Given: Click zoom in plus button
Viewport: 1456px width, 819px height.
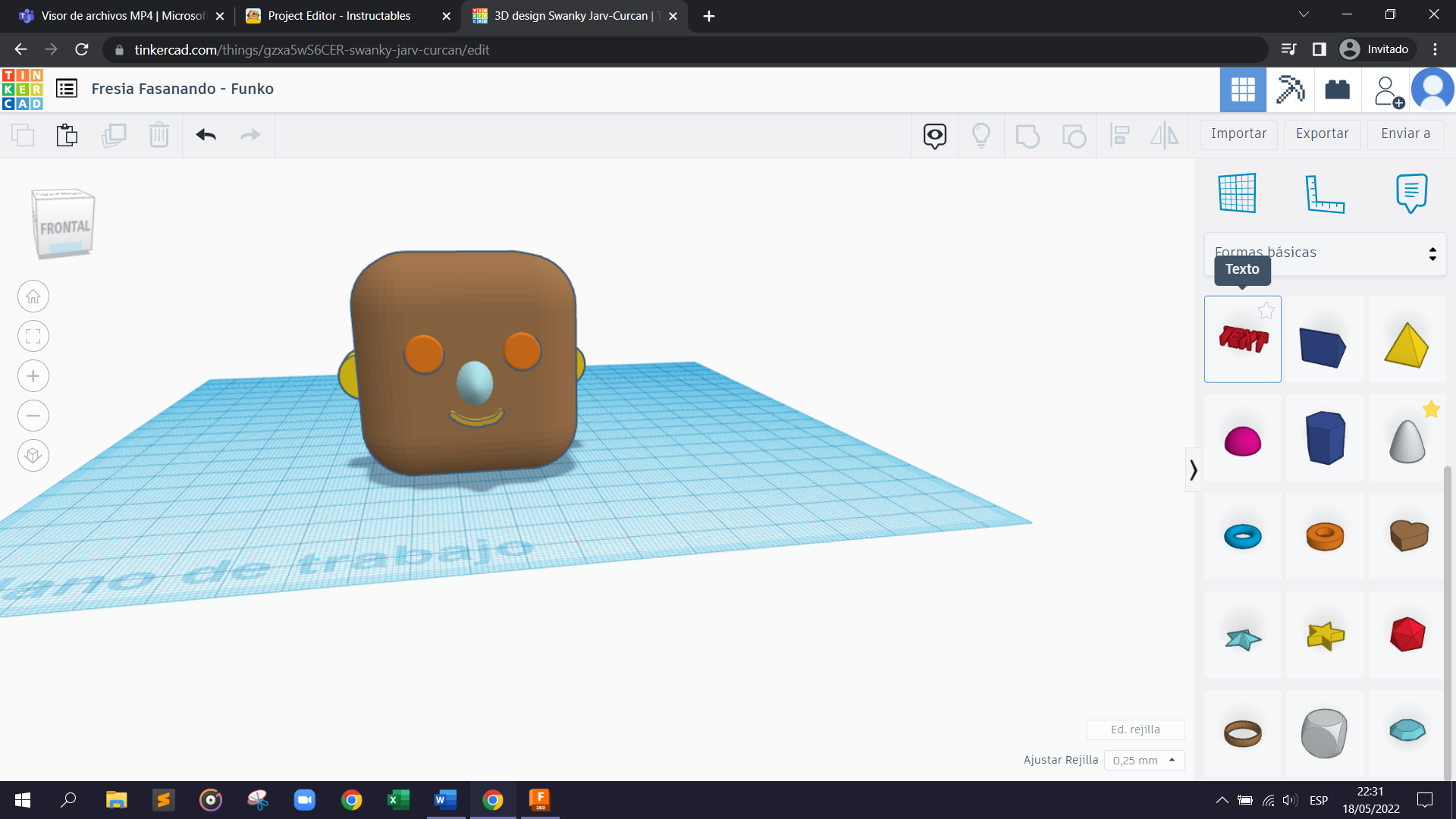Looking at the screenshot, I should (33, 376).
